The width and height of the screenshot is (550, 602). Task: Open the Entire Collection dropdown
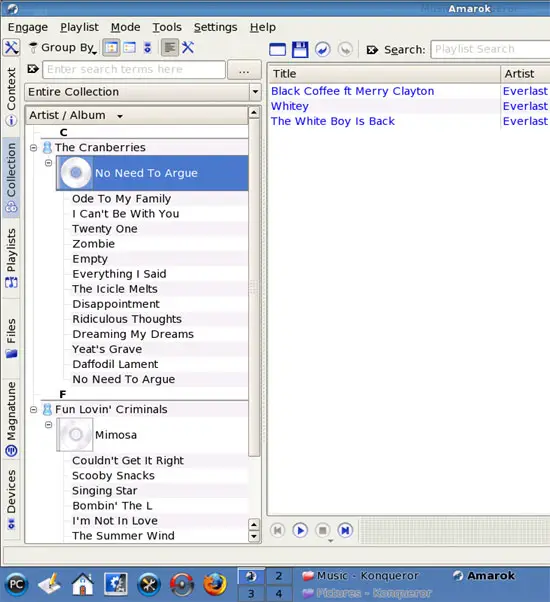click(143, 92)
